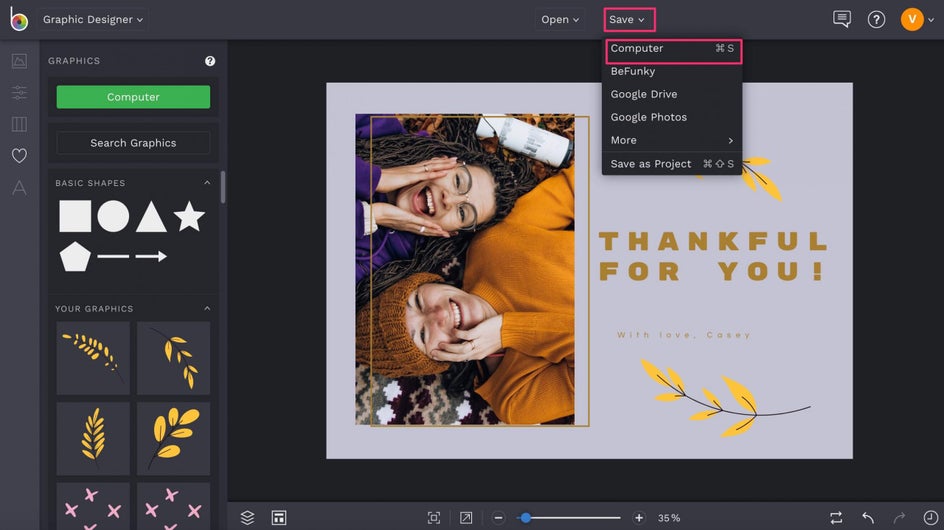Open the Layers panel icon
Screen dimensions: 944x530
(248, 517)
